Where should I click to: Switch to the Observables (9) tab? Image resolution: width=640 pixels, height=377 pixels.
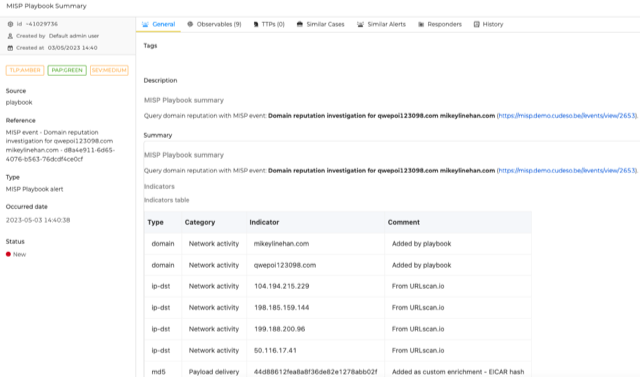[x=214, y=24]
